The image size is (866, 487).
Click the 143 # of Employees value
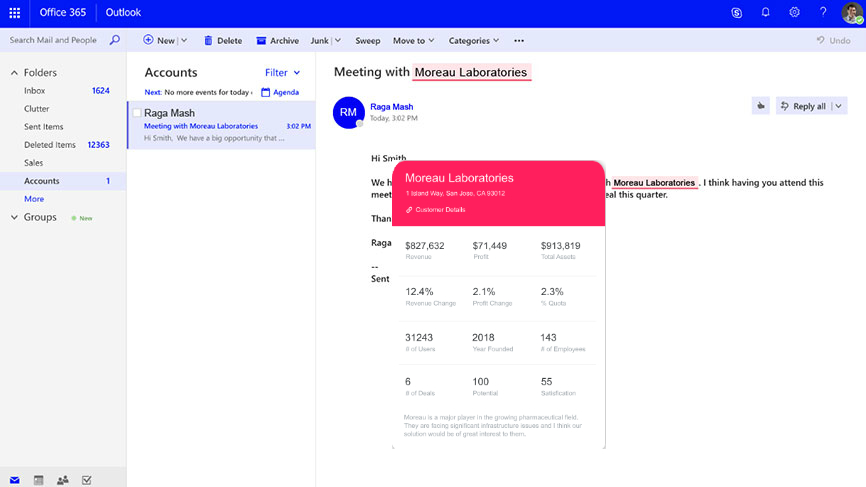[548, 337]
